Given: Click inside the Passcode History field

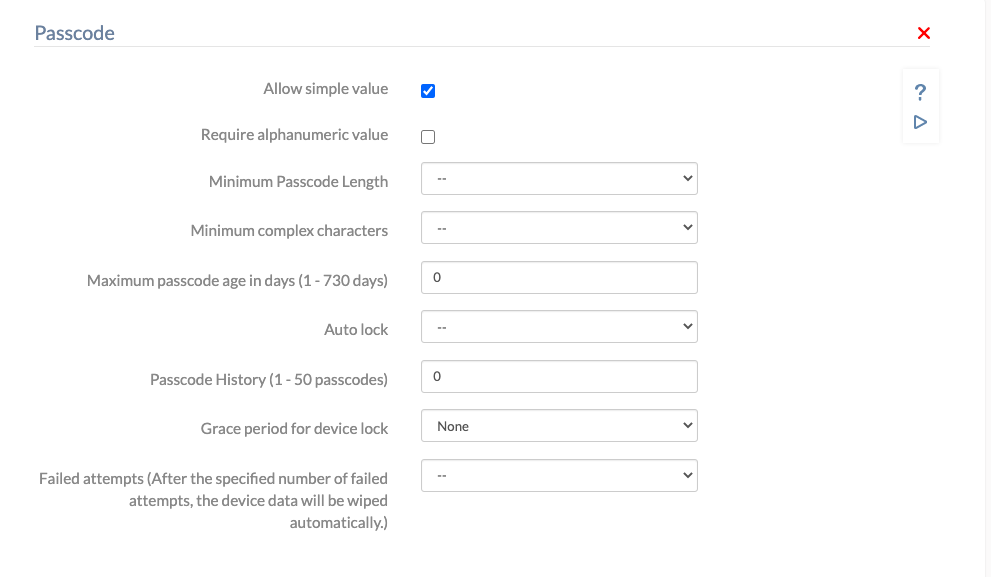Looking at the screenshot, I should pos(559,376).
